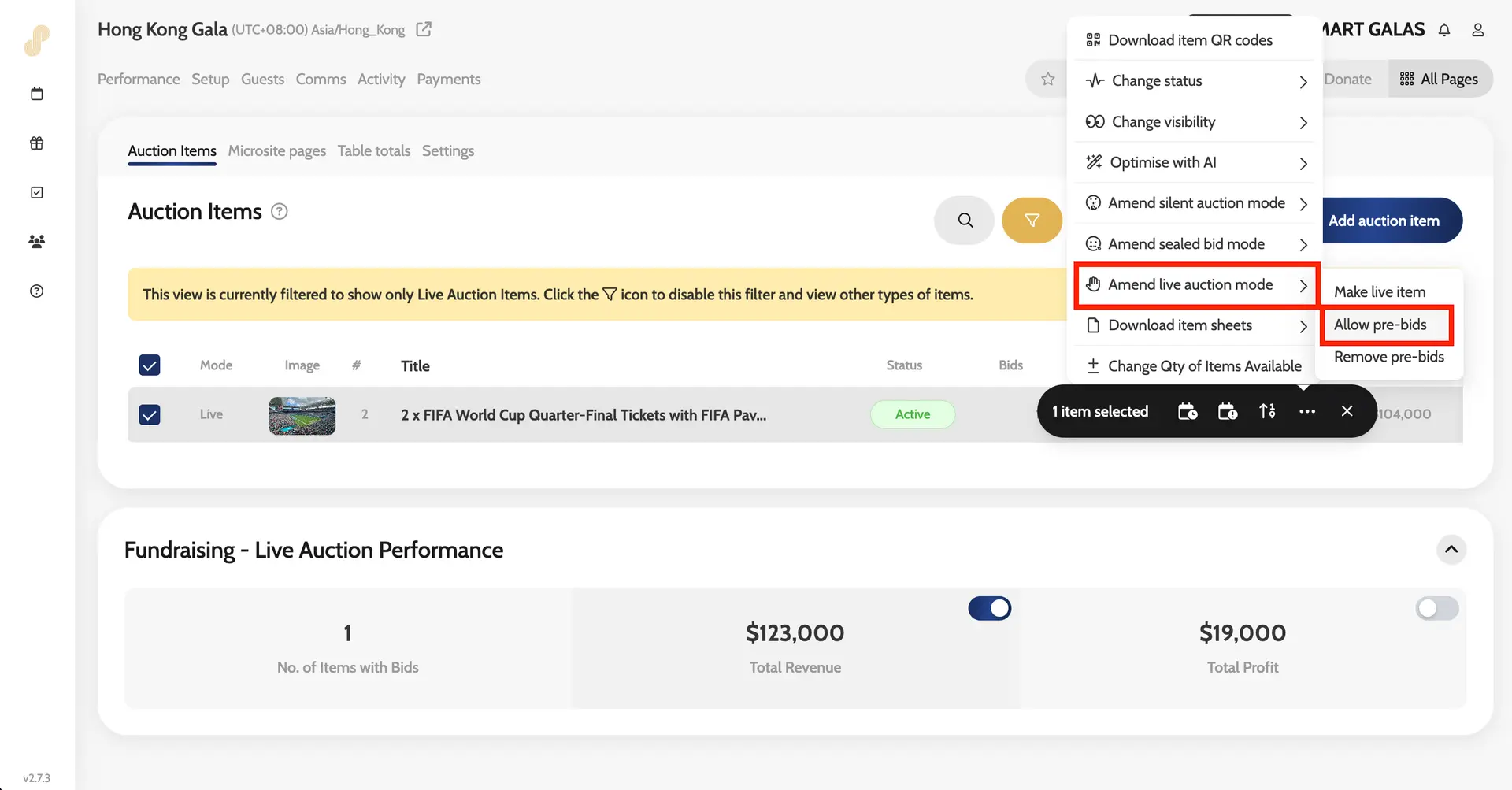The height and width of the screenshot is (790, 1512).
Task: Expand the Optimise with AI submenu
Action: pyautogui.click(x=1195, y=162)
